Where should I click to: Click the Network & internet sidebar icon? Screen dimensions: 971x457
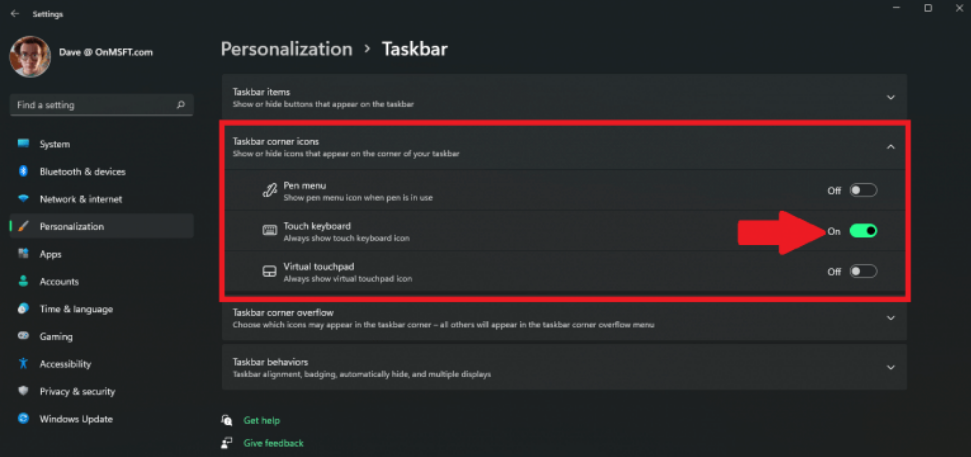click(23, 199)
